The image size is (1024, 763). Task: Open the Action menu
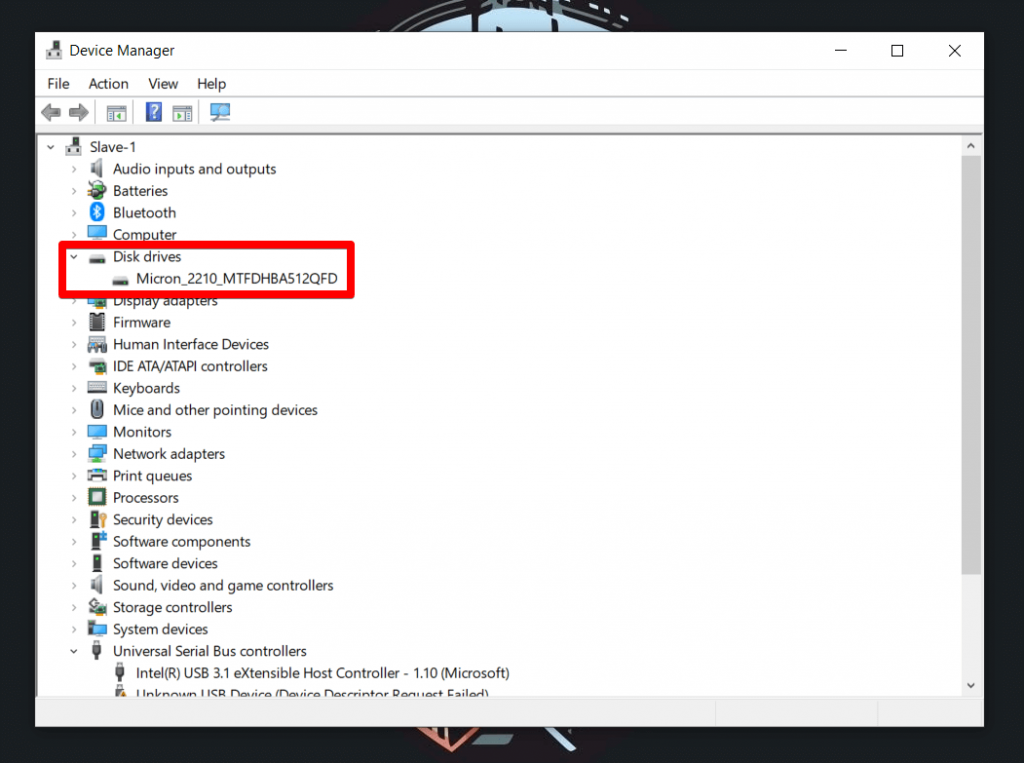[108, 83]
